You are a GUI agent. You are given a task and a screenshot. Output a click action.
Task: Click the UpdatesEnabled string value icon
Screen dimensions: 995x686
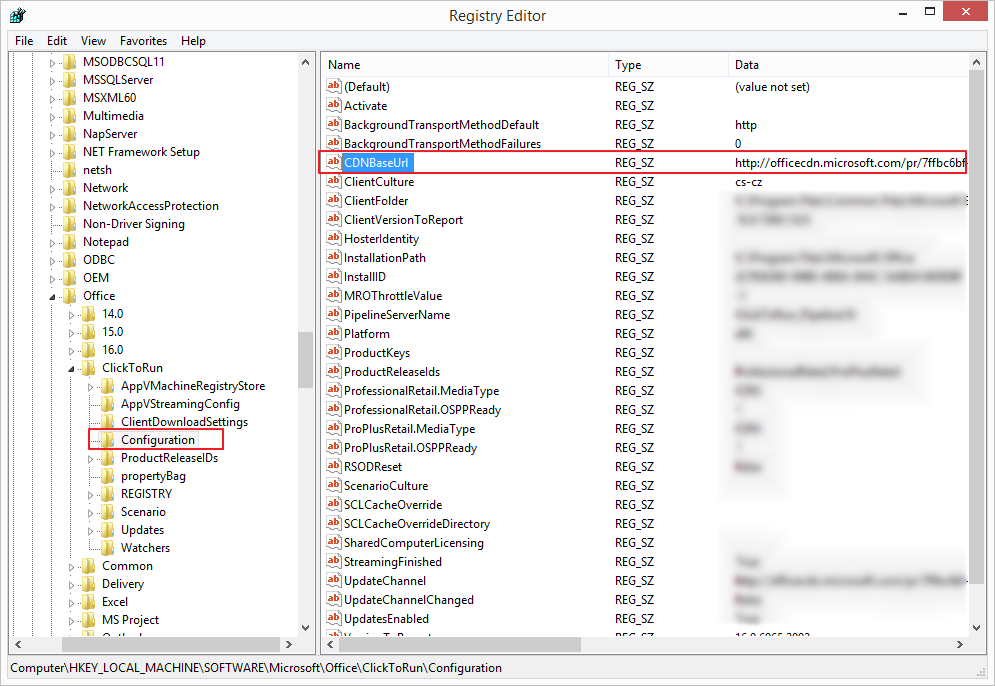tap(334, 618)
